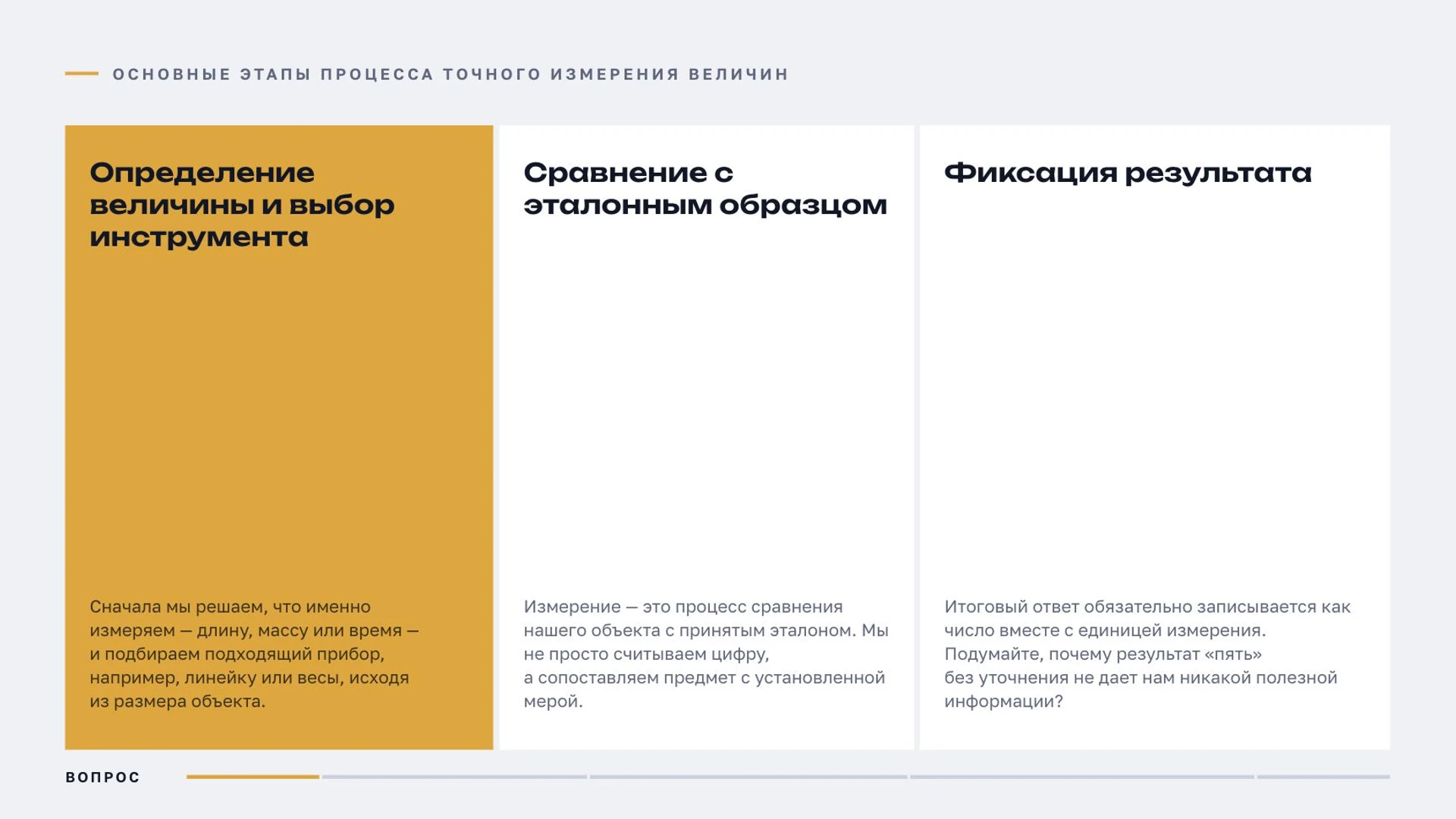
Task: Click the slide title 'Основные этапы процесса точного измерения величин'
Action: [x=450, y=74]
